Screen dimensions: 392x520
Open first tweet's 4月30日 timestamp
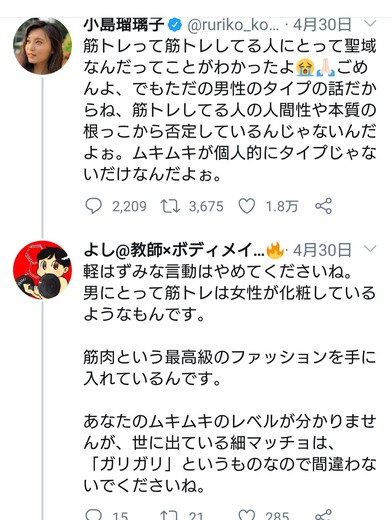322,25
